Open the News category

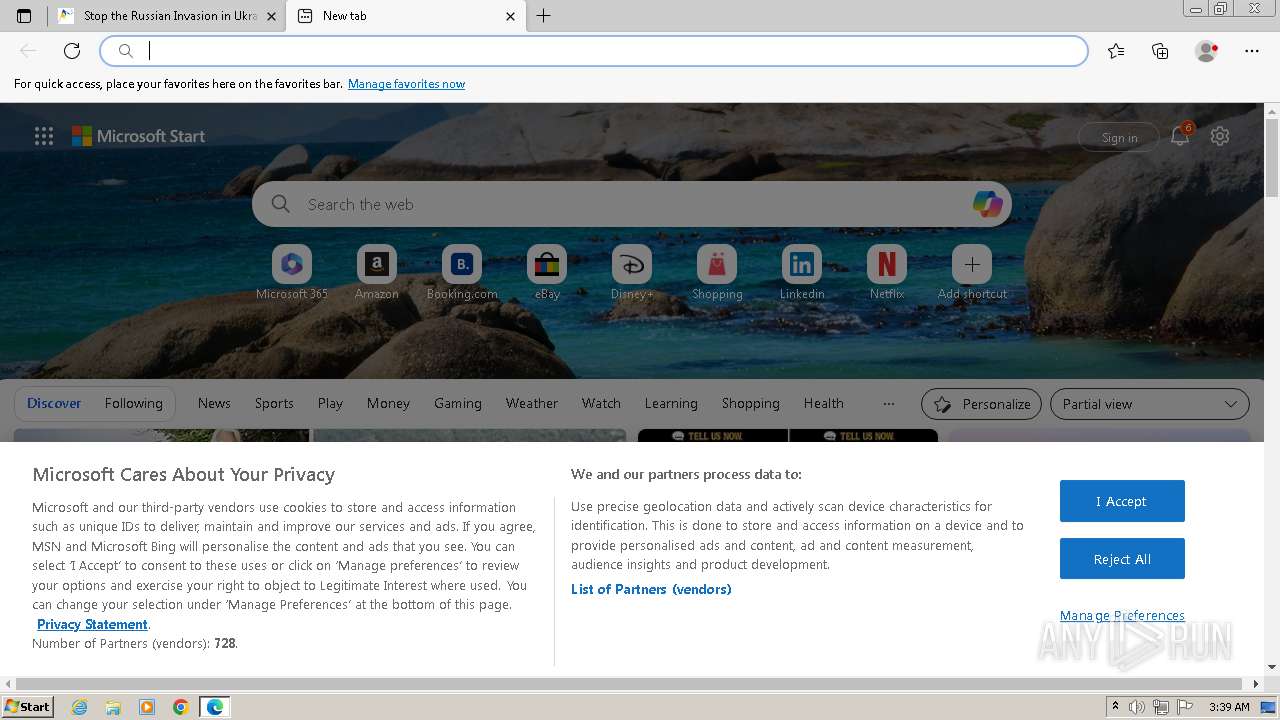[214, 403]
